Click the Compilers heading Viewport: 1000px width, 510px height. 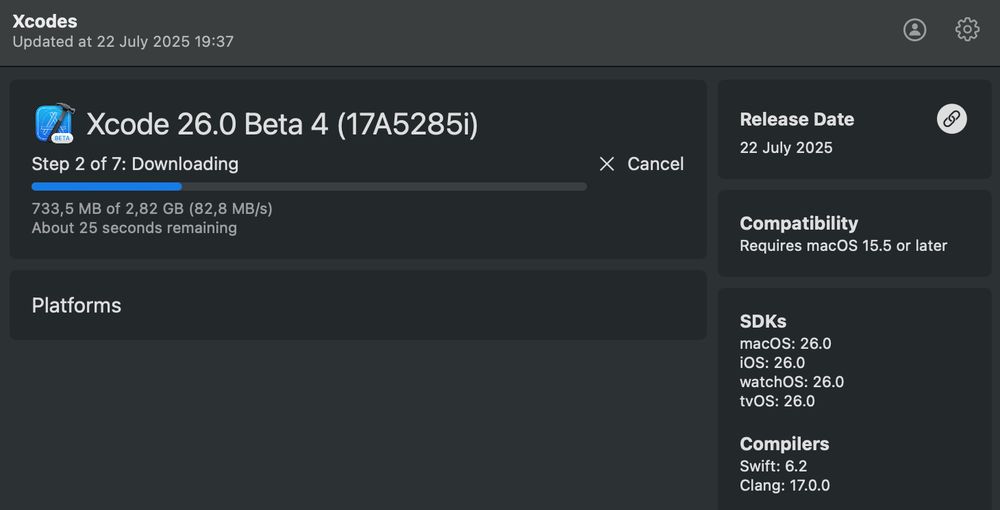pyautogui.click(x=784, y=444)
